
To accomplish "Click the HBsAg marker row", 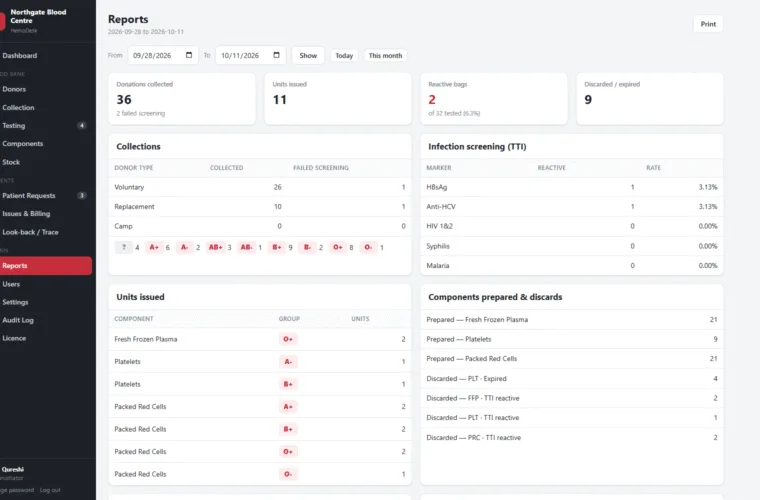I will (571, 187).
